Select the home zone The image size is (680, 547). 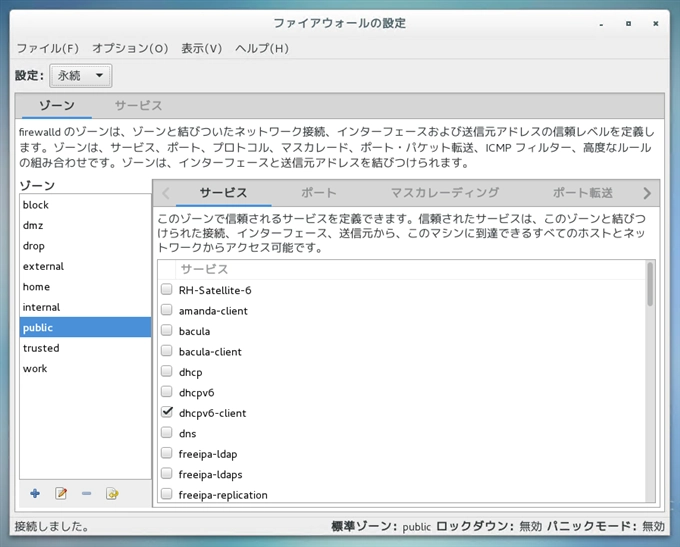tap(85, 286)
